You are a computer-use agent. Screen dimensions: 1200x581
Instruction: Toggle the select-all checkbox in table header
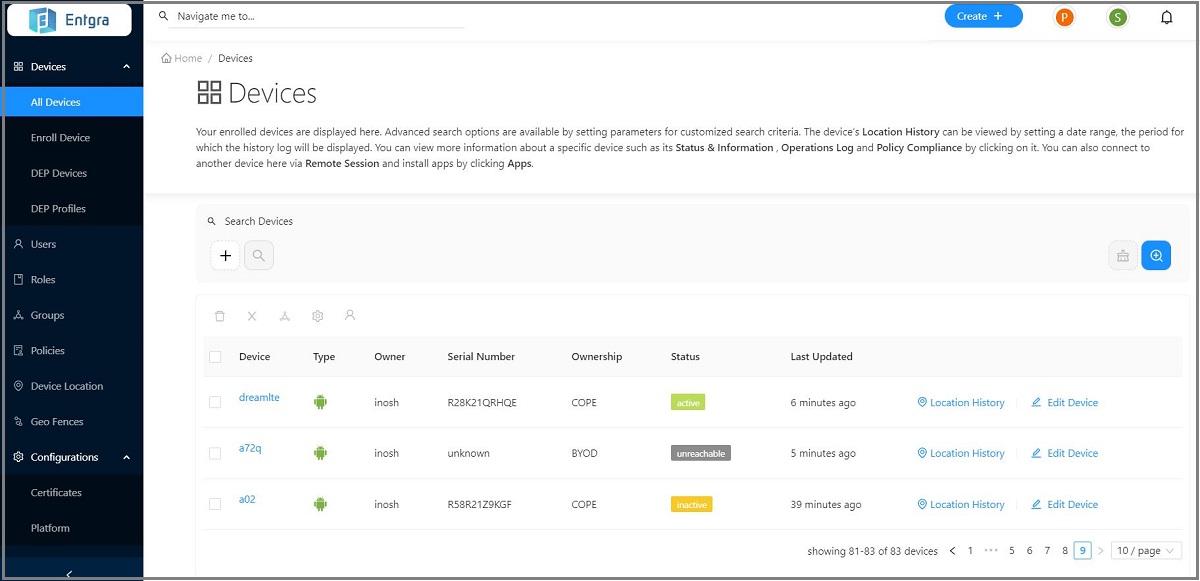tap(215, 357)
